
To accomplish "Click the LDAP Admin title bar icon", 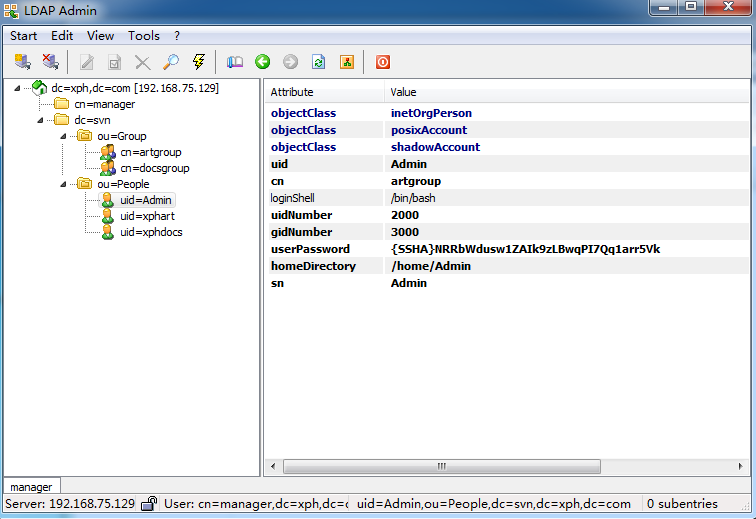I will (x=11, y=11).
